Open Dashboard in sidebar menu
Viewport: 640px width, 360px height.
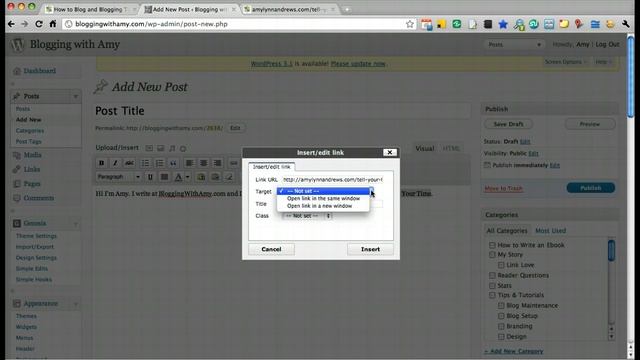pyautogui.click(x=39, y=71)
